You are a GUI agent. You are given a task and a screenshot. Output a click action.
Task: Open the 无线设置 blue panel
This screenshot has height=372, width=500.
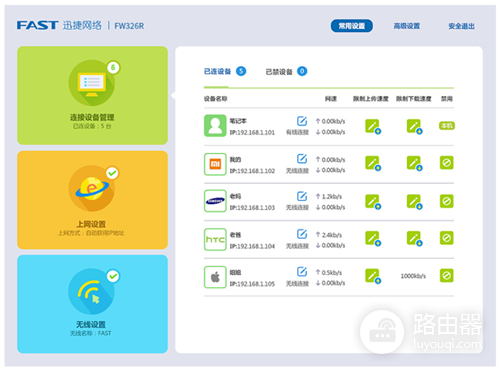tap(92, 304)
